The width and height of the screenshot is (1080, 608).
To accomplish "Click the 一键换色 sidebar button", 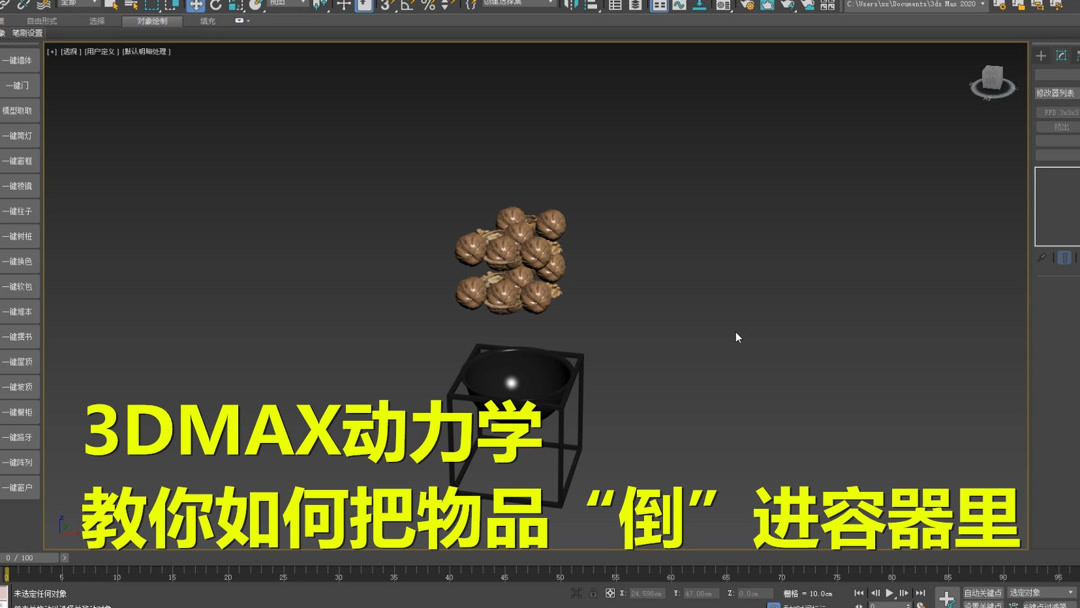I will coord(19,258).
